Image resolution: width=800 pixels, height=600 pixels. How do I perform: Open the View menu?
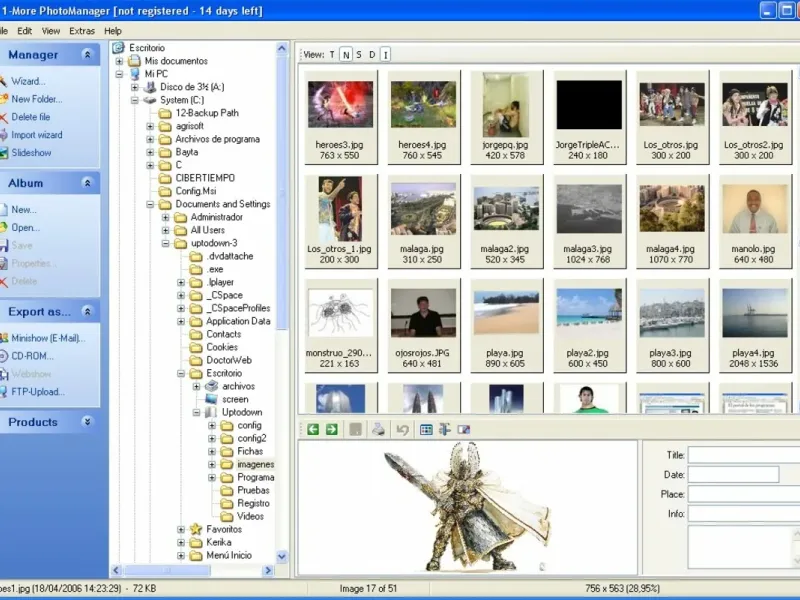pos(51,31)
